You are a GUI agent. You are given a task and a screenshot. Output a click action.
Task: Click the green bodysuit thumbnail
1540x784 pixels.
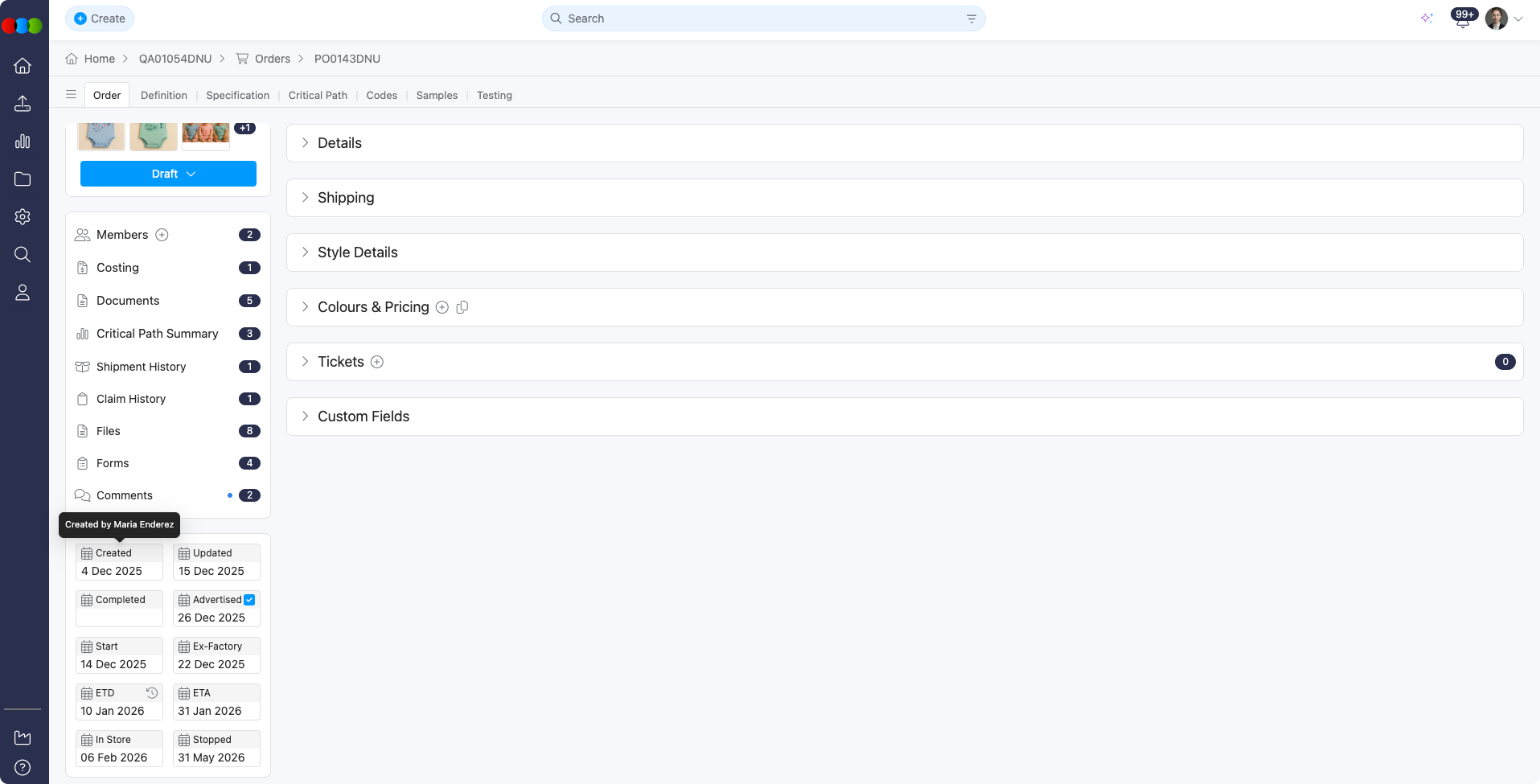click(153, 137)
